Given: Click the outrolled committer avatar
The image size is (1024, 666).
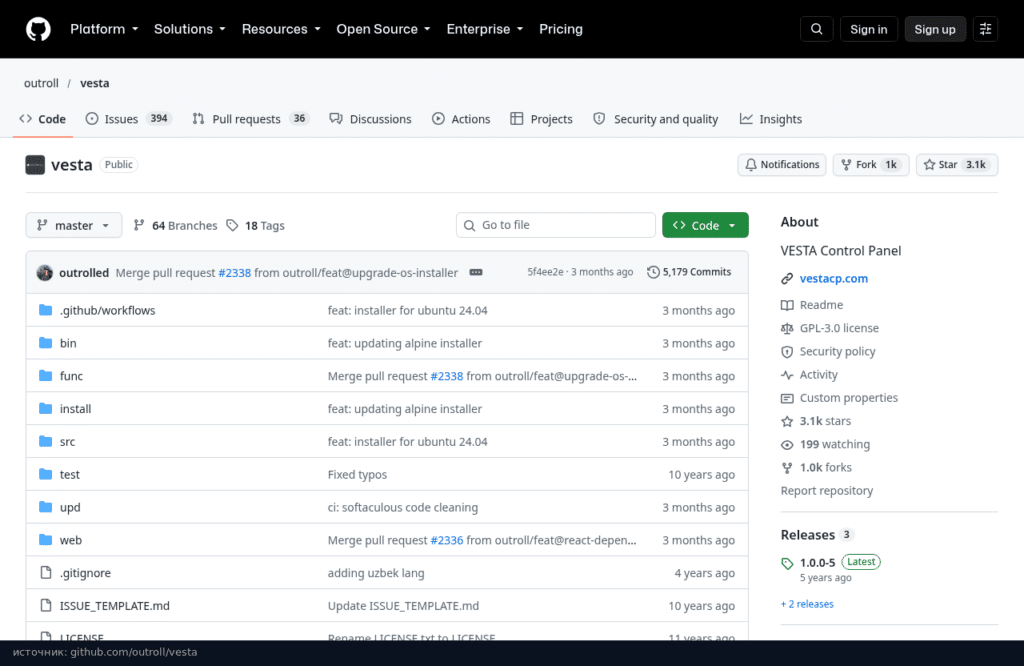Looking at the screenshot, I should click(x=44, y=272).
